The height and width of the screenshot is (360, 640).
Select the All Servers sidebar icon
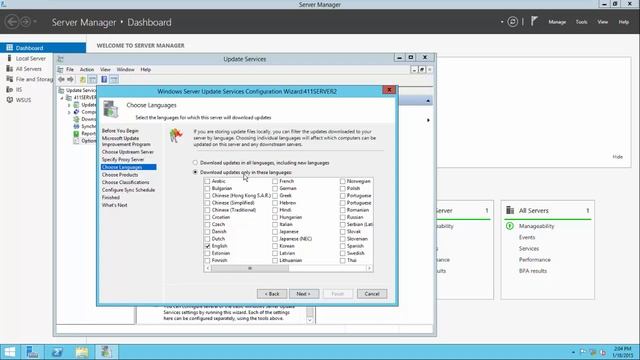click(x=9, y=69)
